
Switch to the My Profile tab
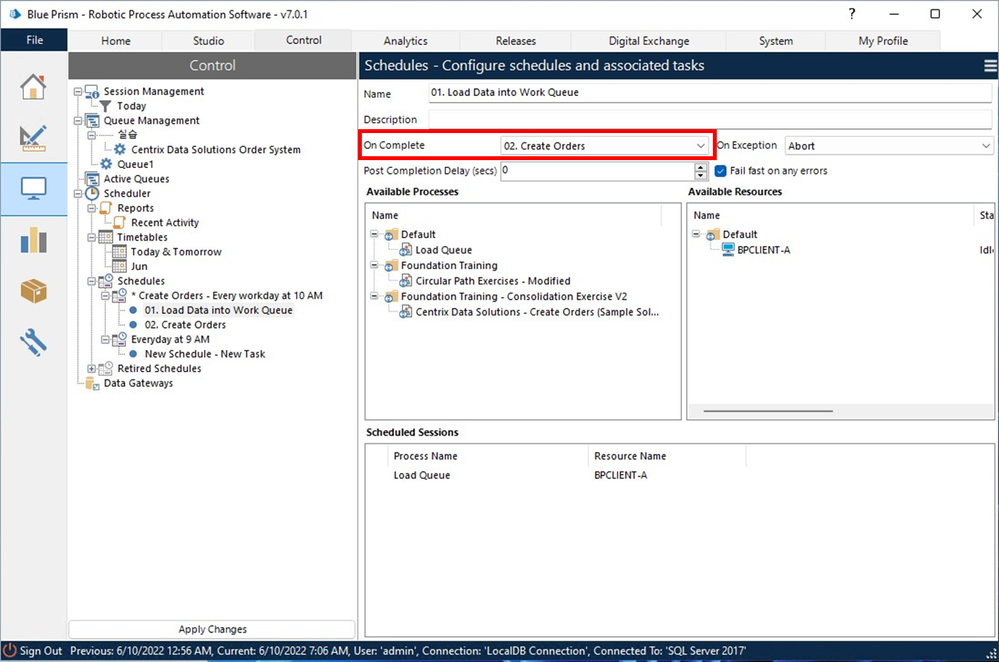883,41
